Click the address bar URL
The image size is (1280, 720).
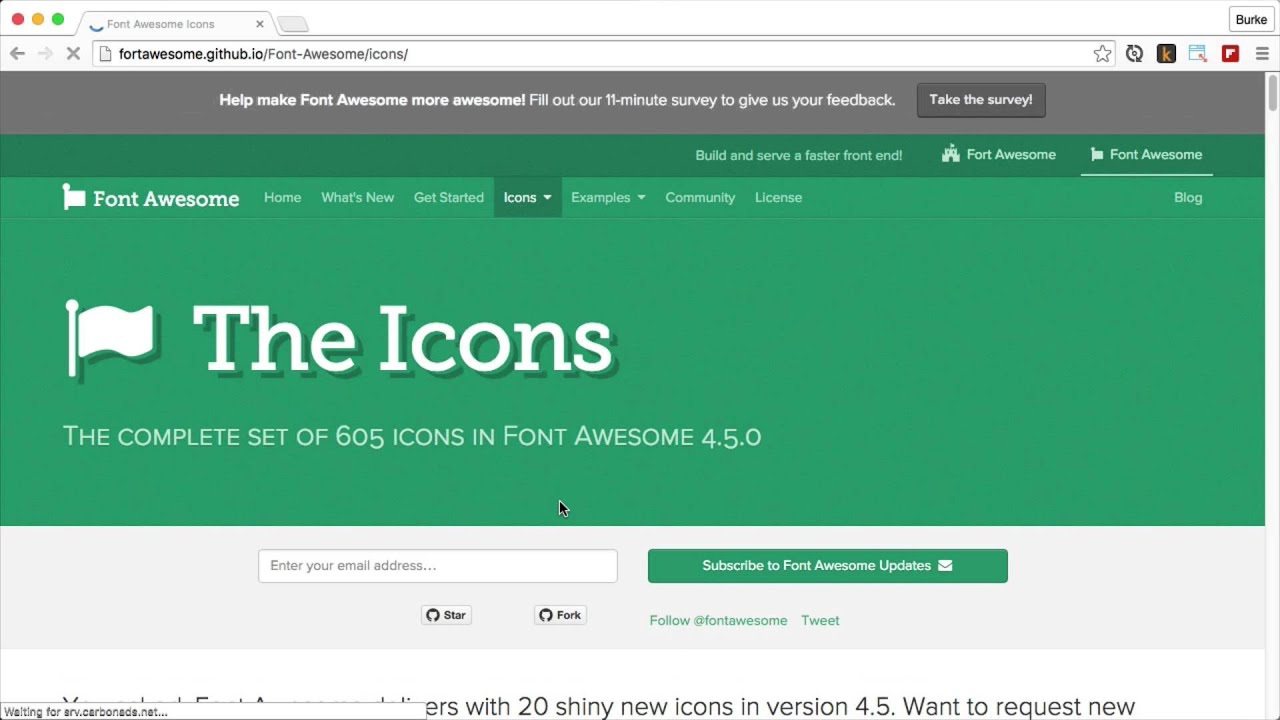[x=263, y=54]
